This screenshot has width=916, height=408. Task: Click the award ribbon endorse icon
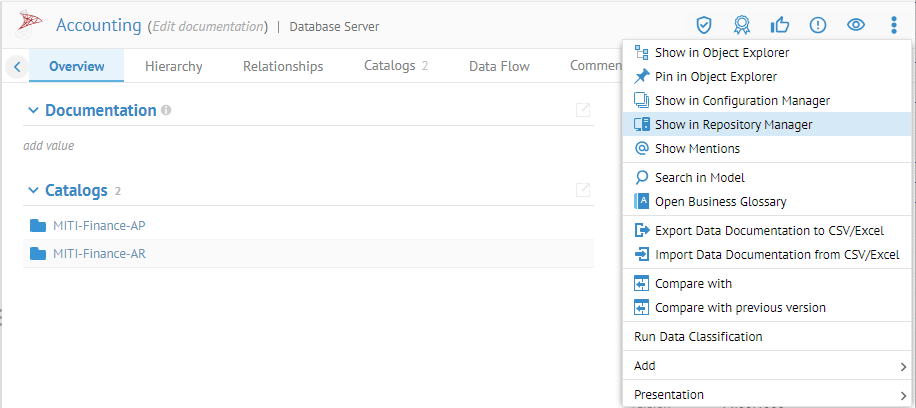point(741,25)
